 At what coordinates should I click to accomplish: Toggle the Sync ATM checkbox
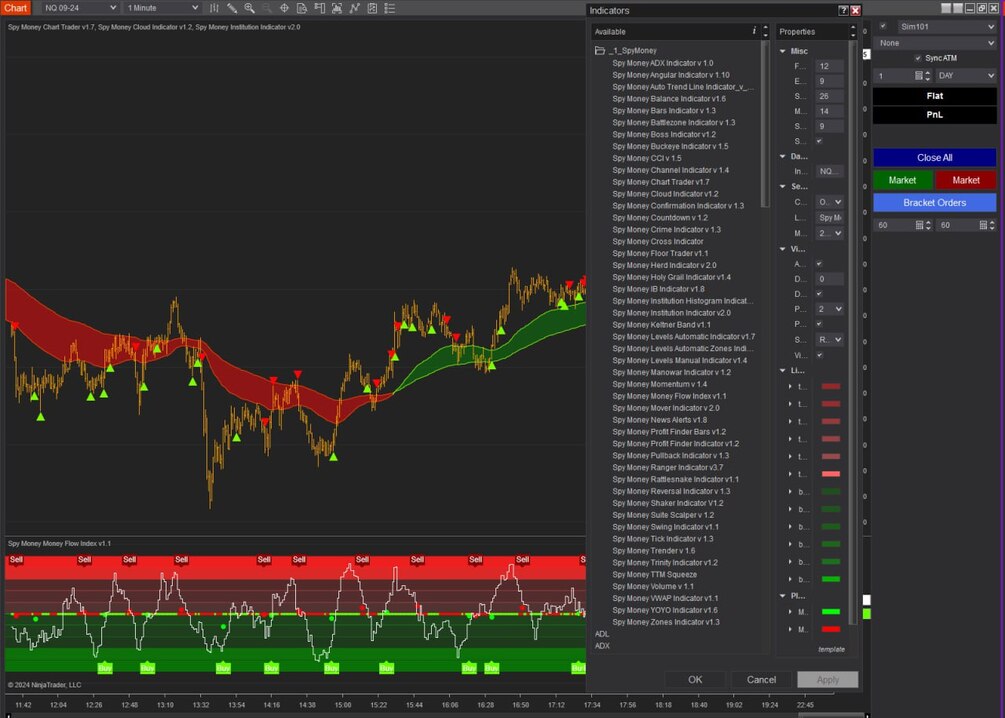[918, 58]
